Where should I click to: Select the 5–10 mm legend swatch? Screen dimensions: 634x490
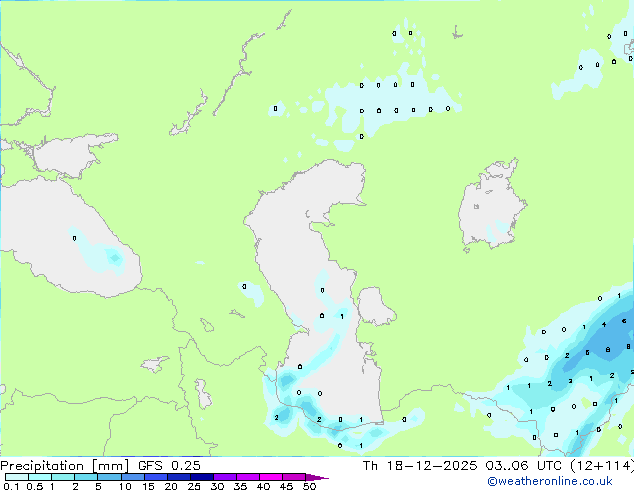tap(109, 477)
